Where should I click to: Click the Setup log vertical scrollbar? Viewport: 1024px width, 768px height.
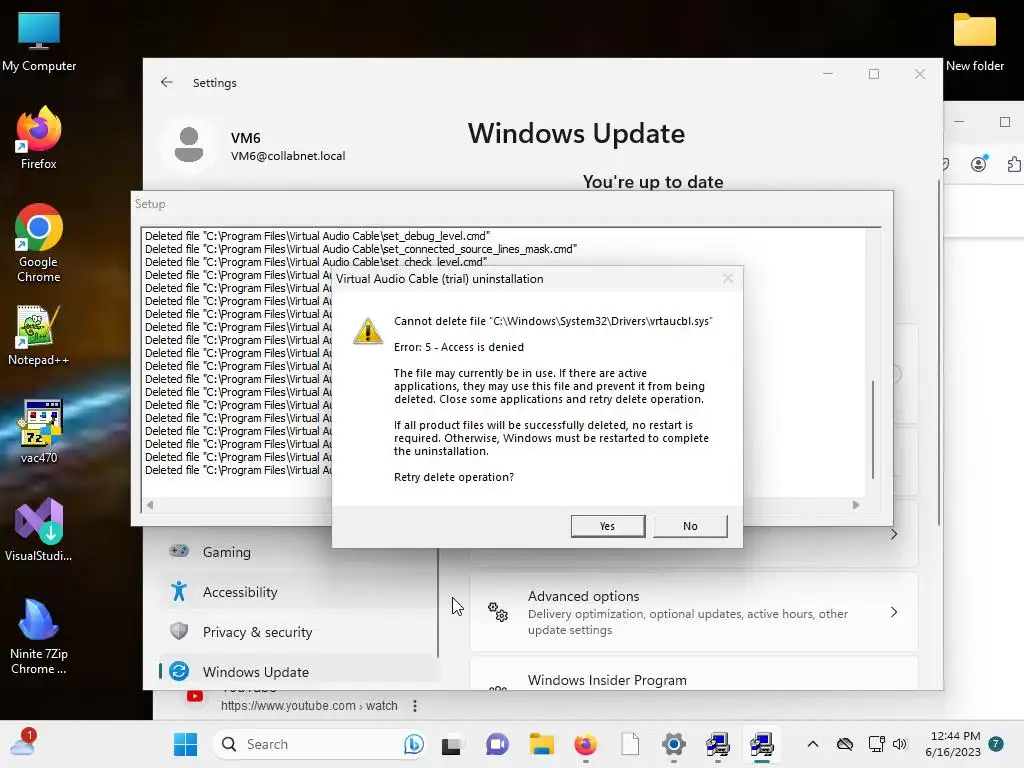coord(873,430)
